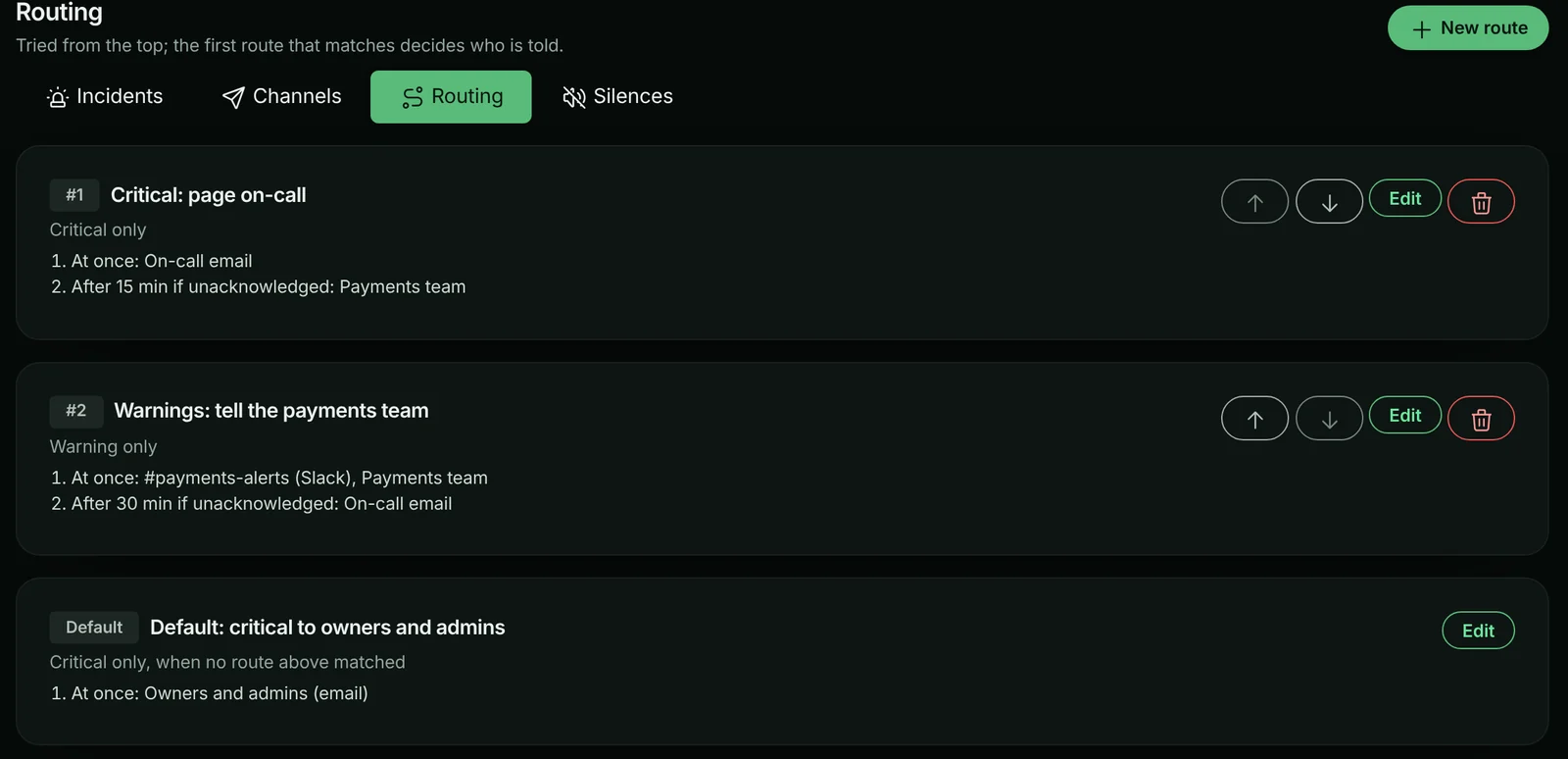This screenshot has width=1568, height=759.
Task: Delete the 'Warnings: tell the payments team' route
Action: [x=1481, y=419]
